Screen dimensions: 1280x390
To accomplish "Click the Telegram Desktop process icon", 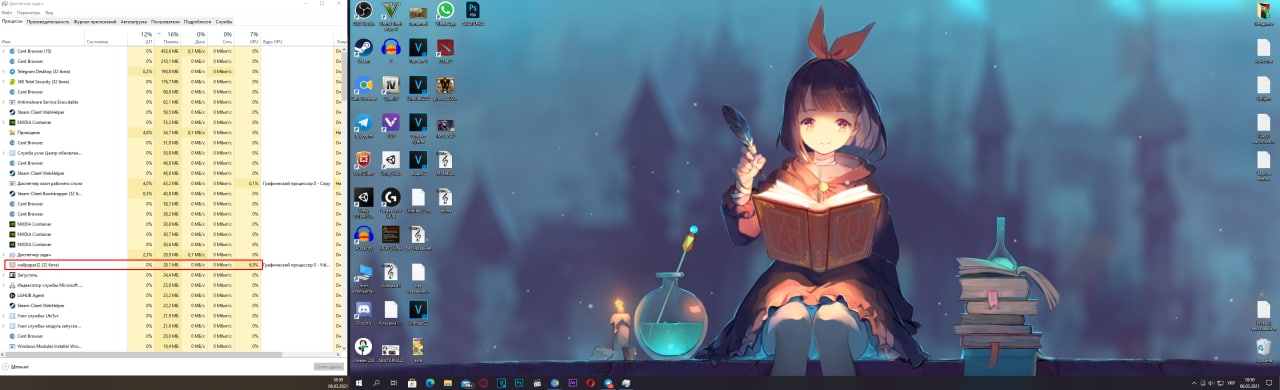I will click(12, 71).
